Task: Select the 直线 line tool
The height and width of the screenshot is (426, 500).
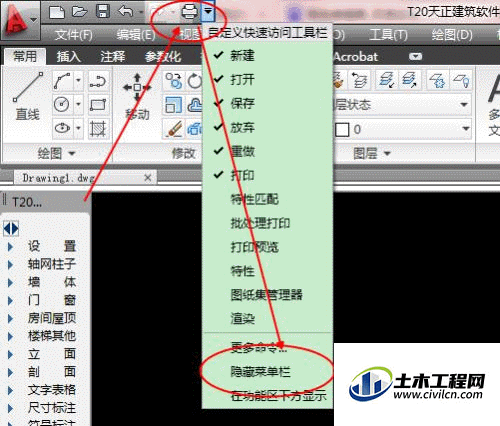Action: point(28,97)
